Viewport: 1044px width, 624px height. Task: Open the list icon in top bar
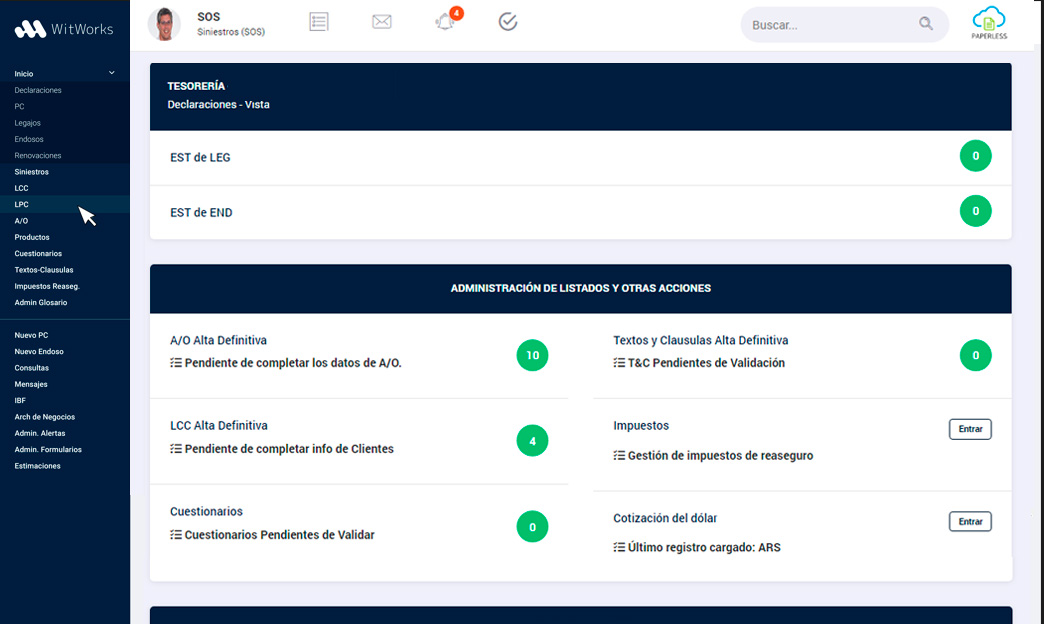pos(319,22)
